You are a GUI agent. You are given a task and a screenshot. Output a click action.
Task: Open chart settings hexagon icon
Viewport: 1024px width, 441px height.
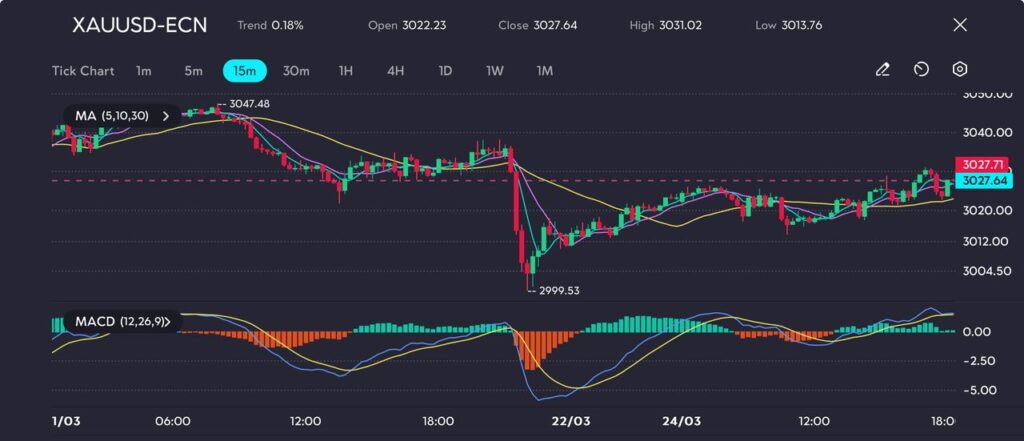(x=959, y=70)
